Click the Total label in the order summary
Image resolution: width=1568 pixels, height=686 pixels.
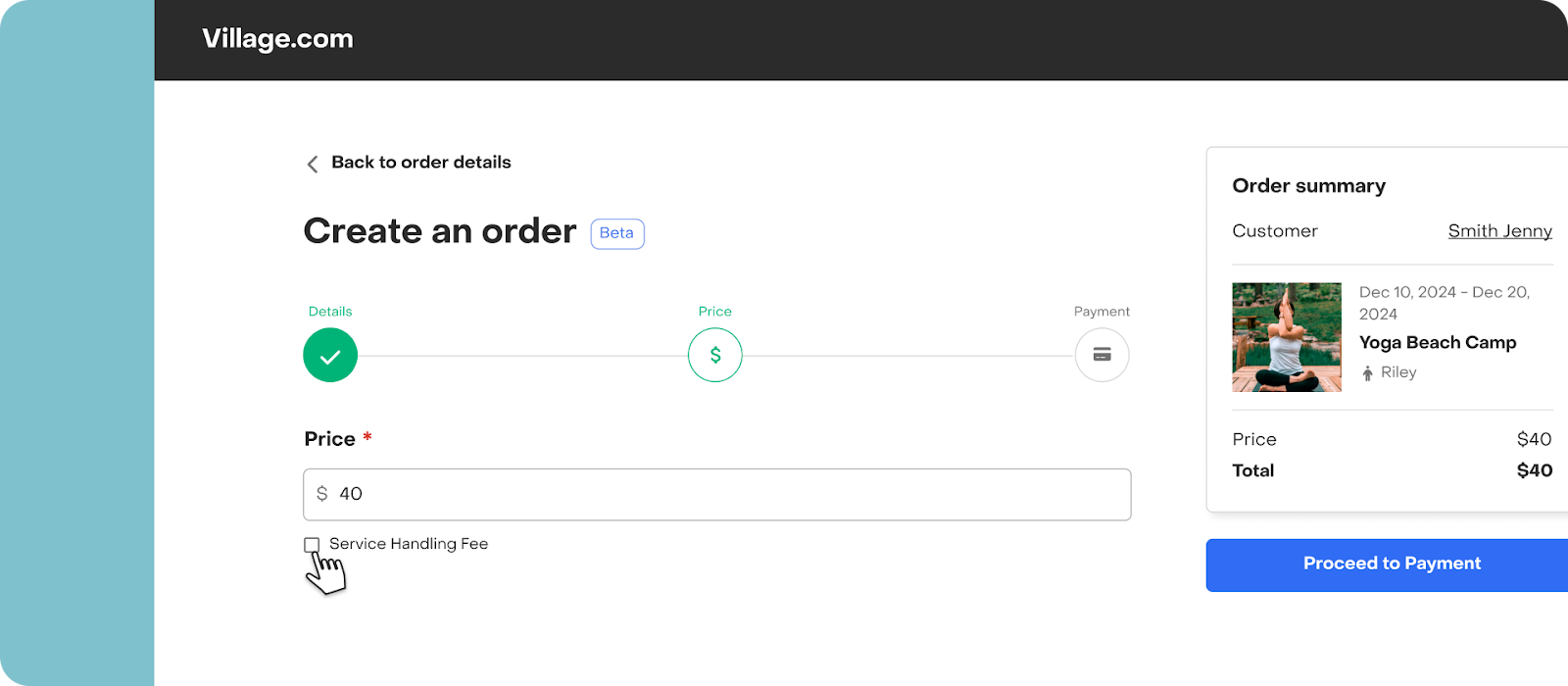tap(1253, 470)
